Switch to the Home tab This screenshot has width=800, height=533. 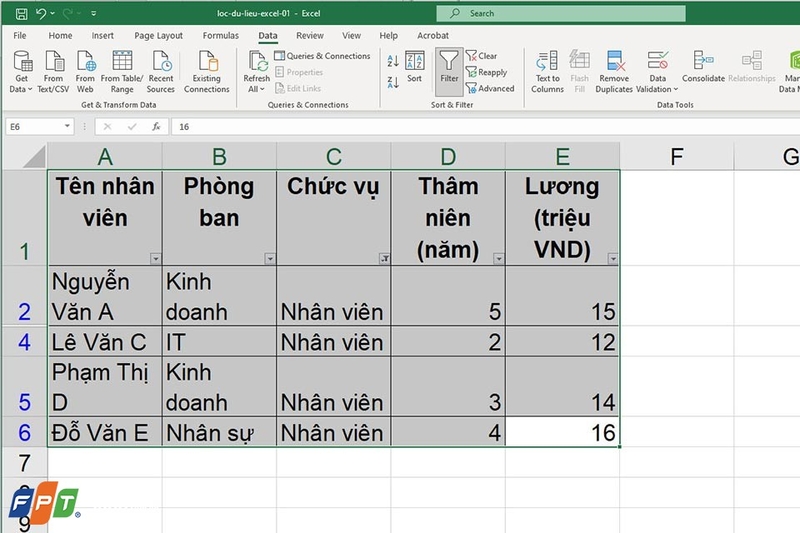coord(60,36)
